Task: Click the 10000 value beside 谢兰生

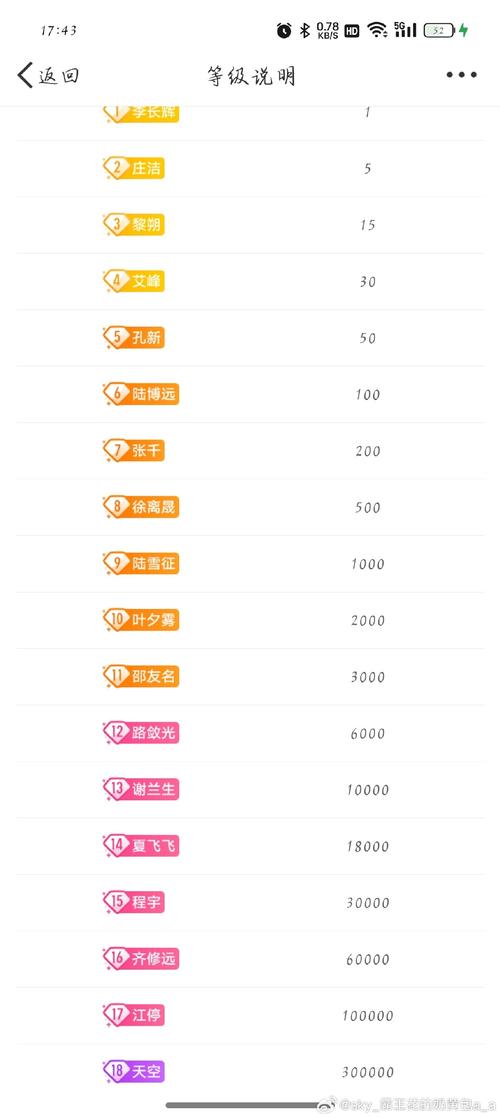Action: click(x=367, y=789)
